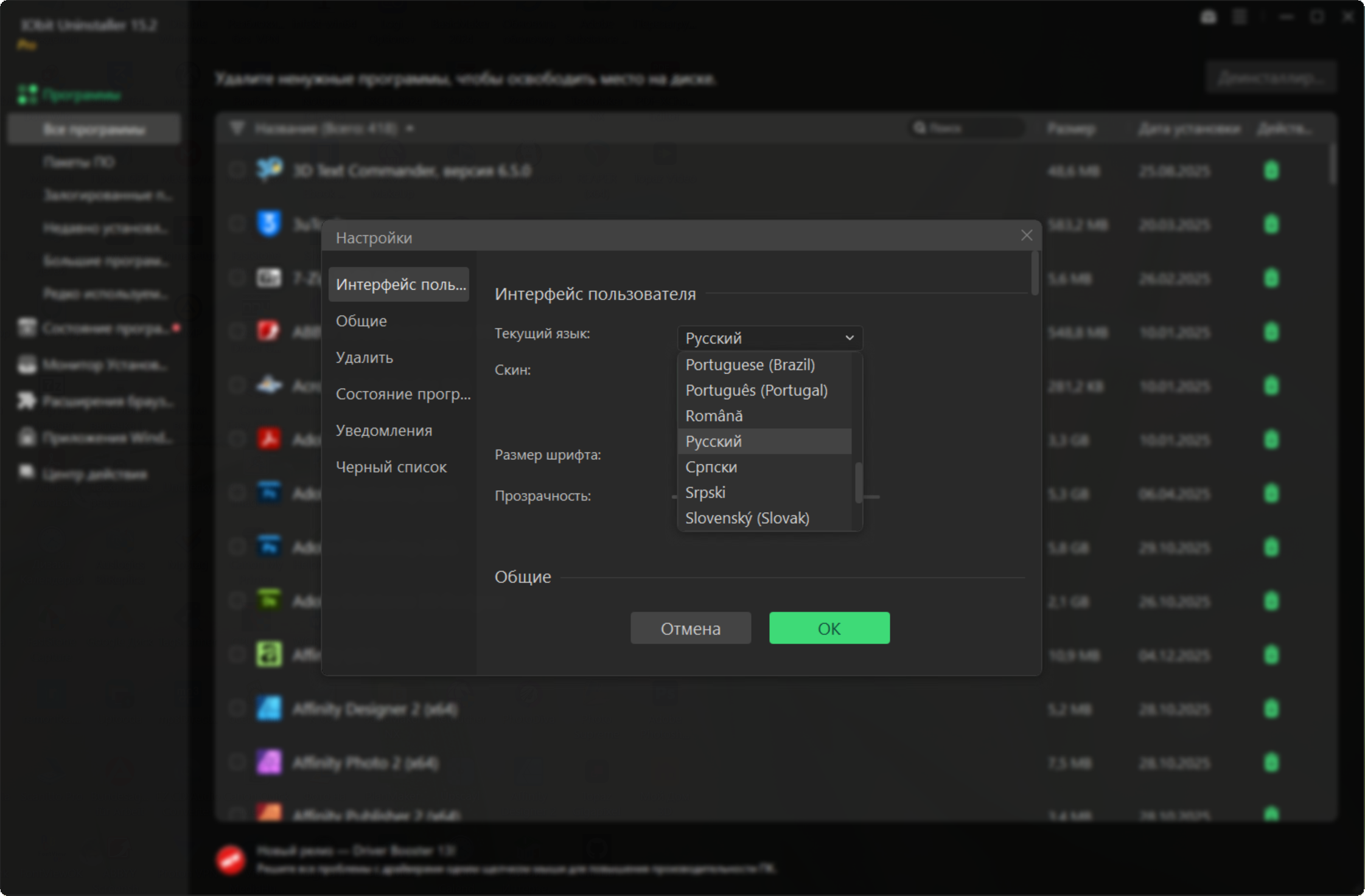Click the Прозрачность slider's right end
Viewport: 1365px width, 896px height.
click(x=876, y=497)
